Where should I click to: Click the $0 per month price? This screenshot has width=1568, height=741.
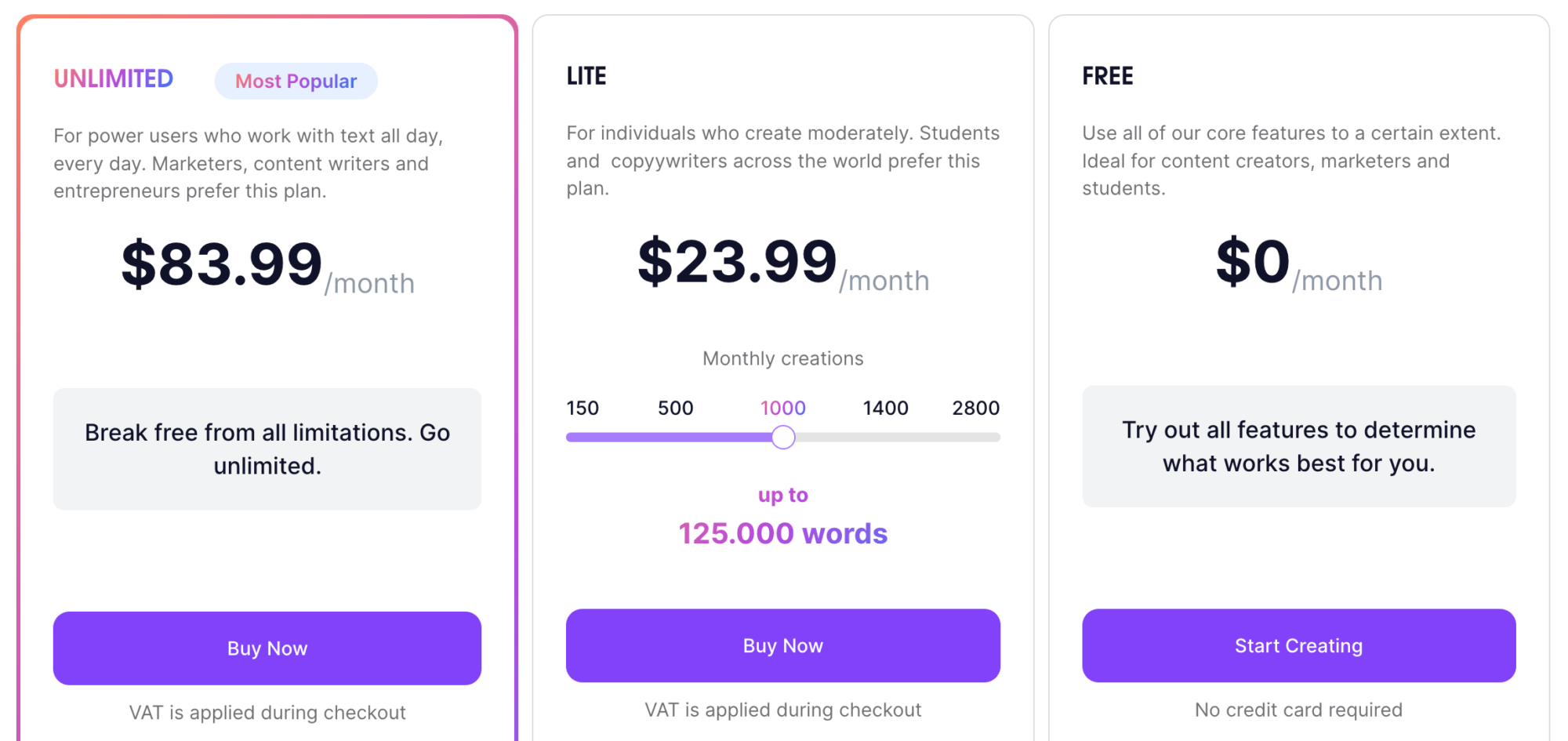coord(1253,262)
